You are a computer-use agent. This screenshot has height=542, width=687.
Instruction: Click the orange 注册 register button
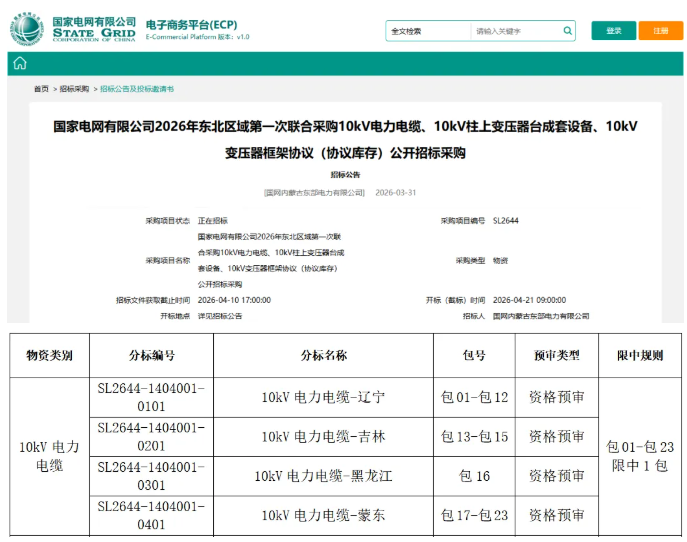coord(660,31)
